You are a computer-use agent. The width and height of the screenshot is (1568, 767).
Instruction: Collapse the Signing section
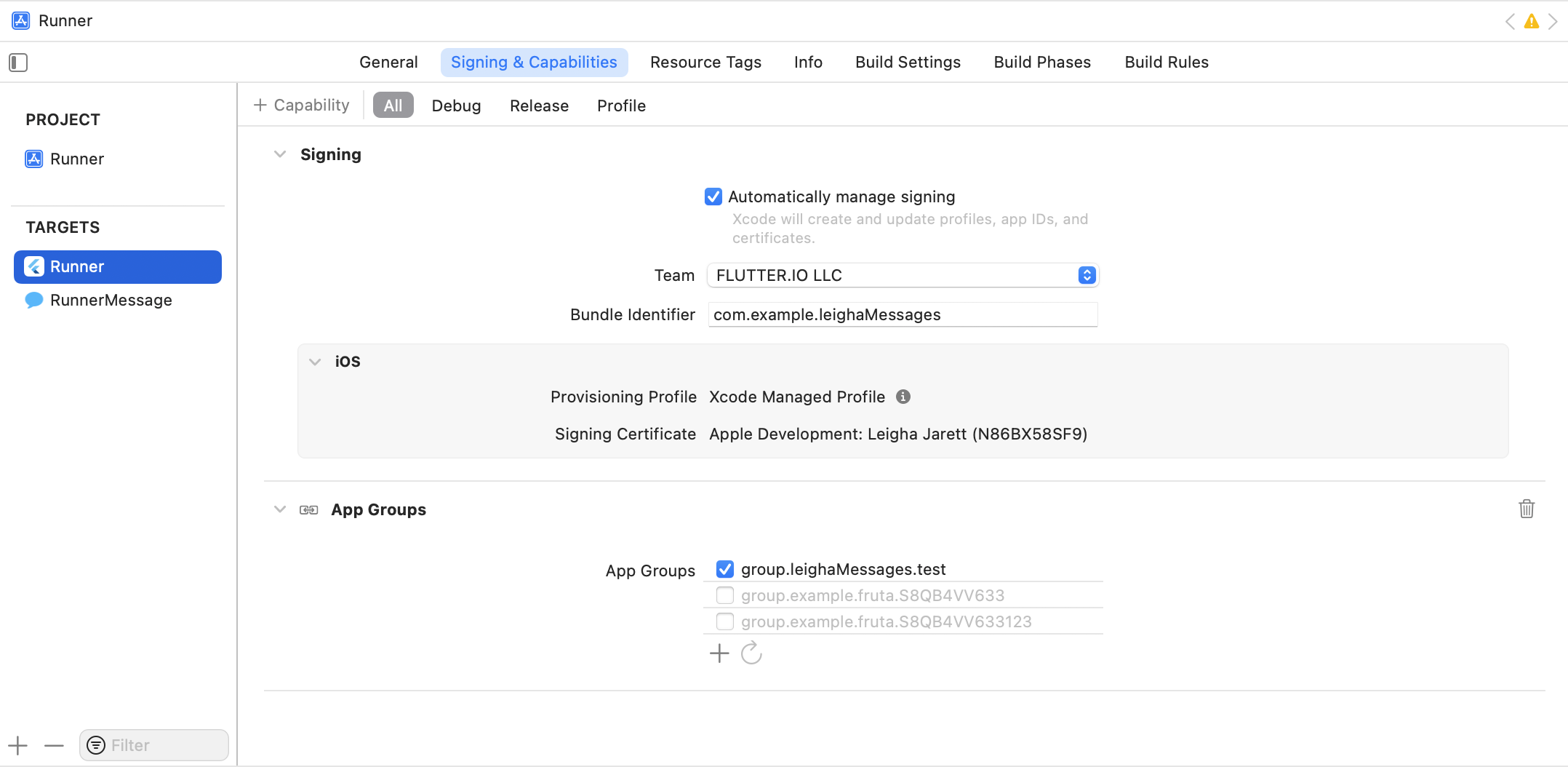tap(280, 154)
